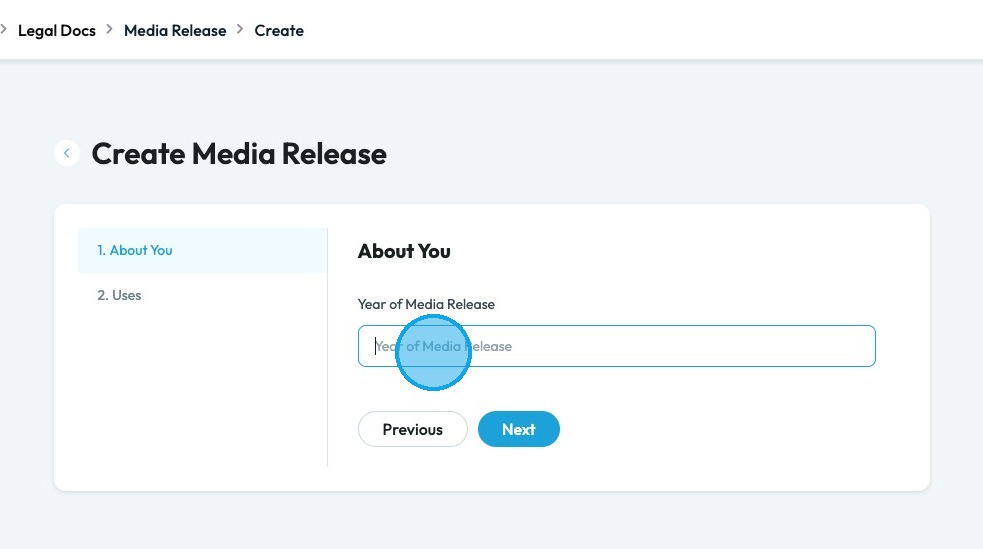Click the gray page background below the form card
Viewport: 983px width, 549px height.
click(490, 520)
